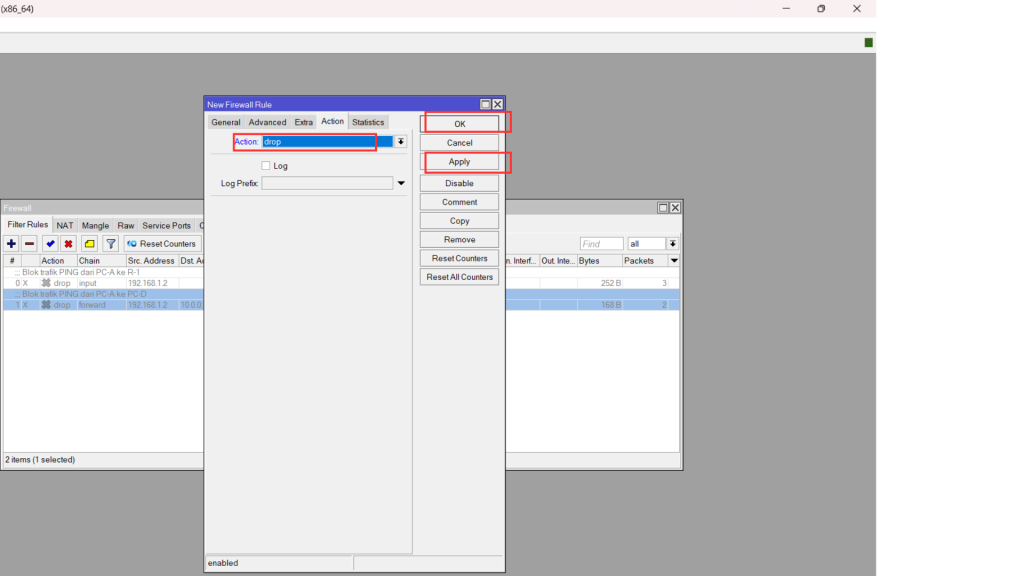Open the NAT tab in Firewall

pos(65,226)
